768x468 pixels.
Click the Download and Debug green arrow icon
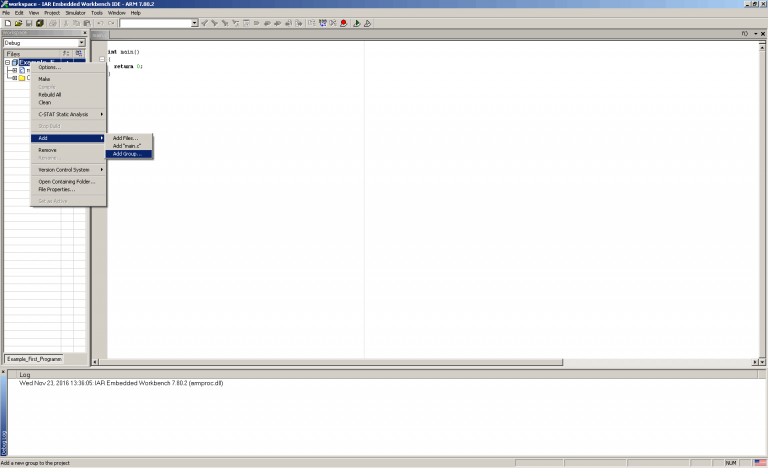click(356, 23)
